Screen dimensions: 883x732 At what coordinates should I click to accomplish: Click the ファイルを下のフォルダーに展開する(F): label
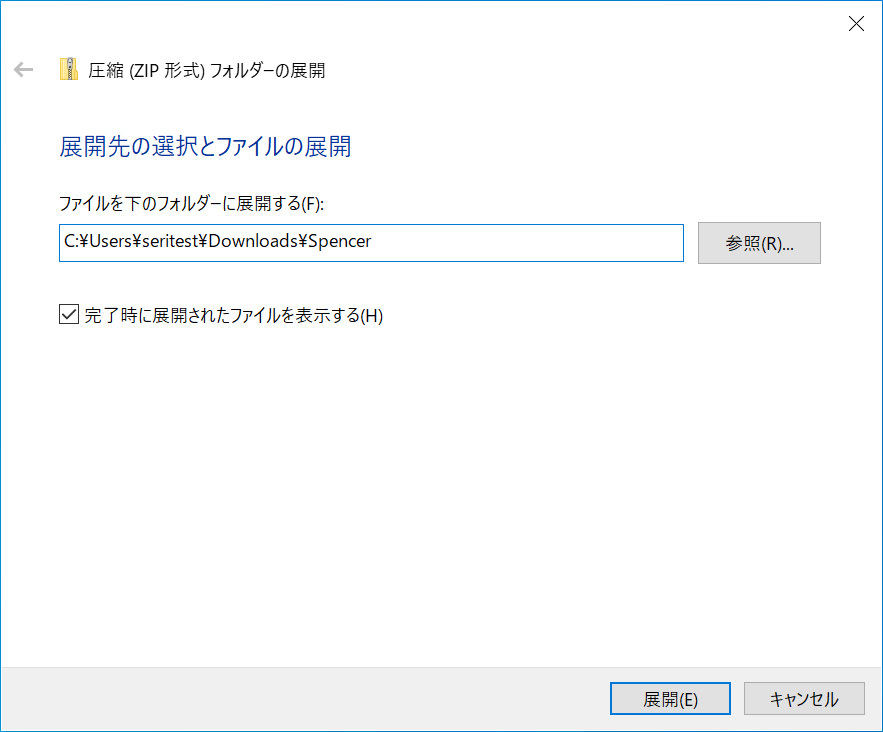click(x=191, y=203)
